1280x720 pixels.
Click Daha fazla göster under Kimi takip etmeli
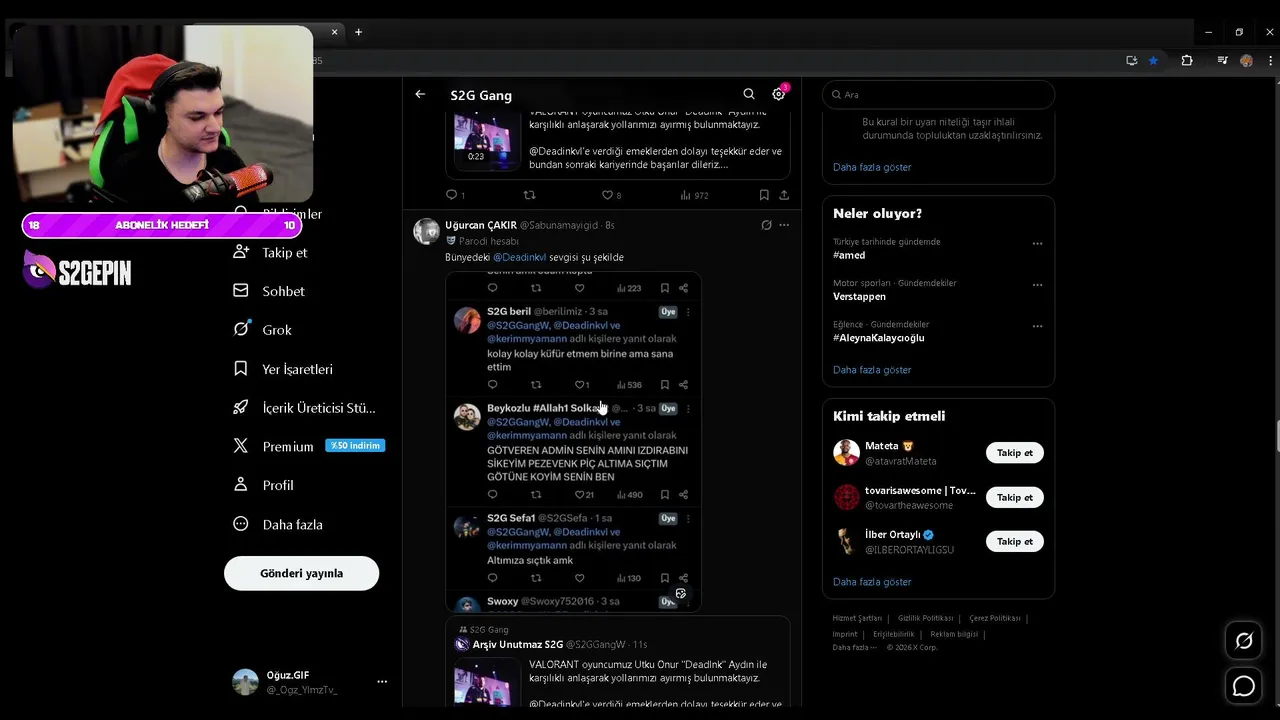[872, 582]
